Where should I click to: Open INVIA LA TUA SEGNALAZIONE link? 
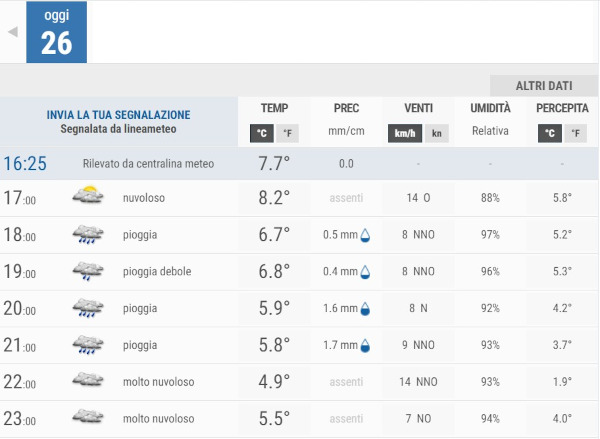click(x=118, y=115)
